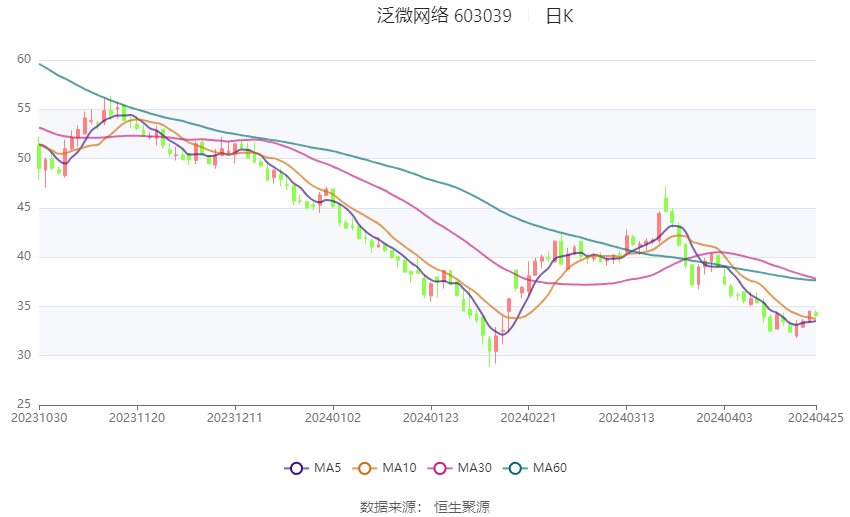Image resolution: width=850 pixels, height=517 pixels.
Task: Click the 恒生聚源 data source text
Action: pyautogui.click(x=462, y=507)
